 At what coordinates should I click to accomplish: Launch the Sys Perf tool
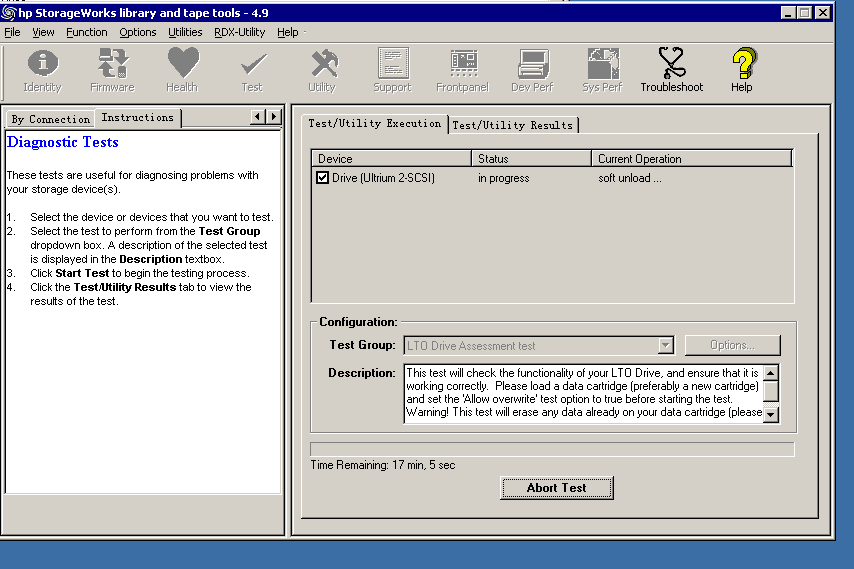(x=602, y=70)
